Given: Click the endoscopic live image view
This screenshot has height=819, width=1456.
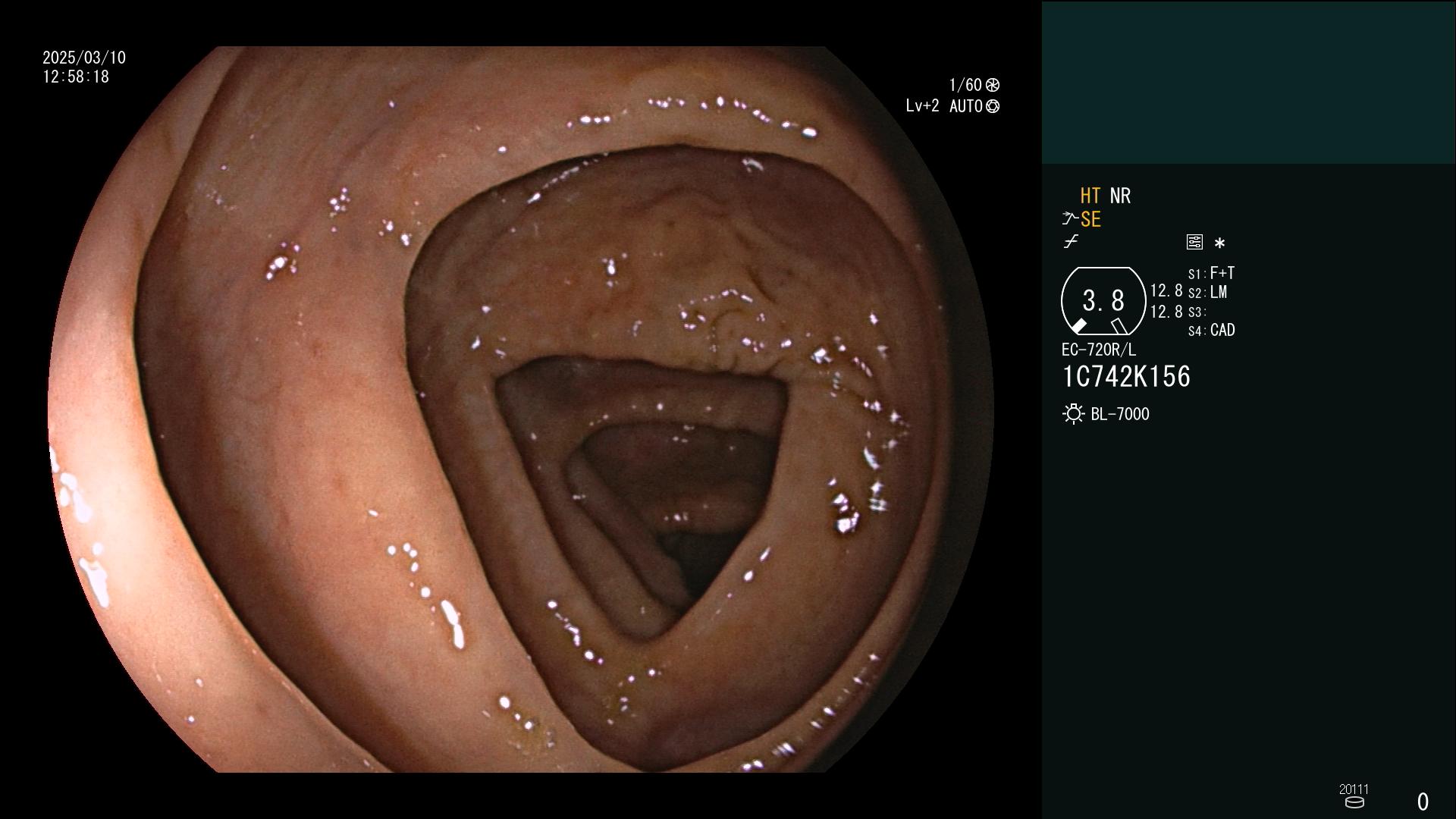Looking at the screenshot, I should click(521, 409).
